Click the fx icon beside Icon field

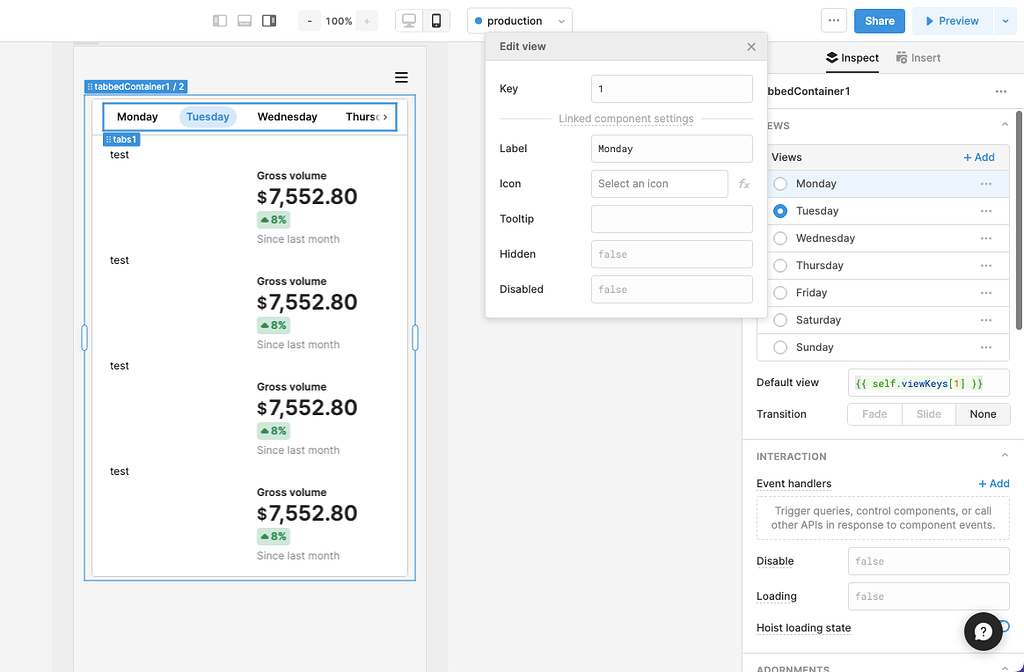point(744,184)
